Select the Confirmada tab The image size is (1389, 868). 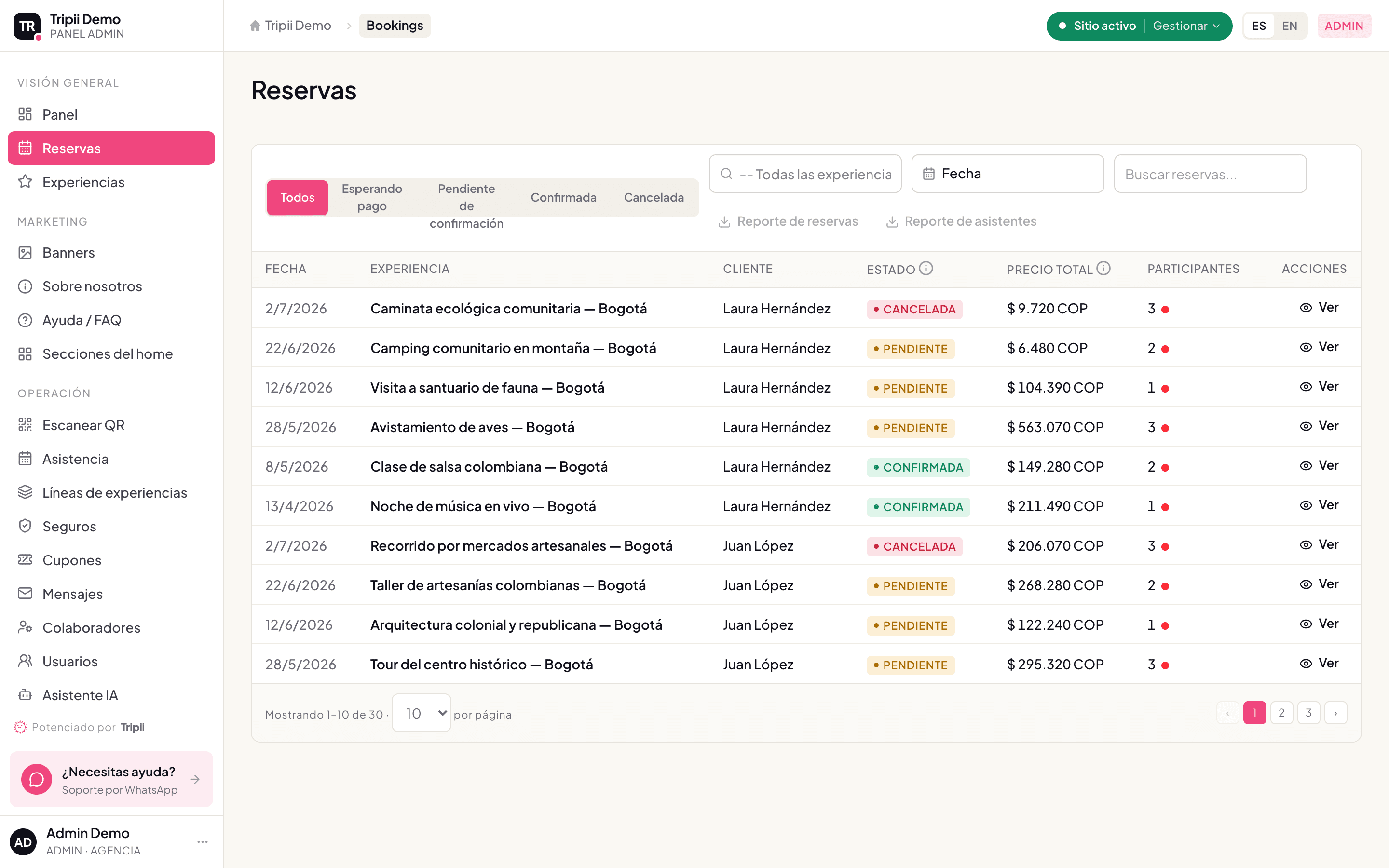click(564, 198)
